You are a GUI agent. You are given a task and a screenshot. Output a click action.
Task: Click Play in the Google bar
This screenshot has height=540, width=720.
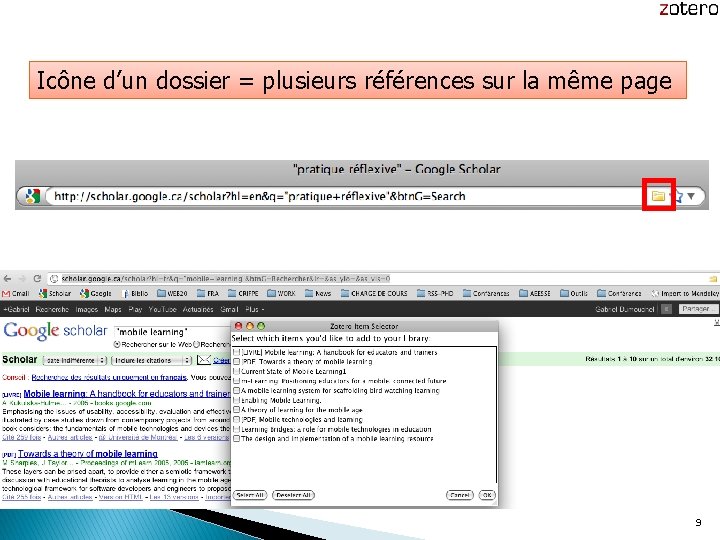(135, 309)
